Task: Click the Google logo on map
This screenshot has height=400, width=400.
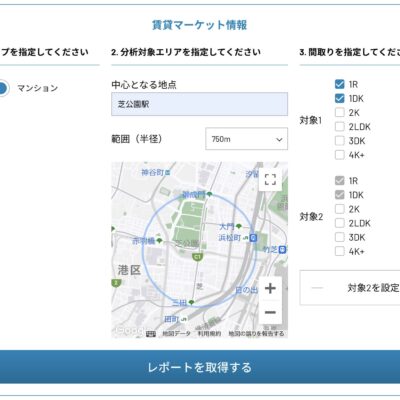Action: [x=128, y=331]
